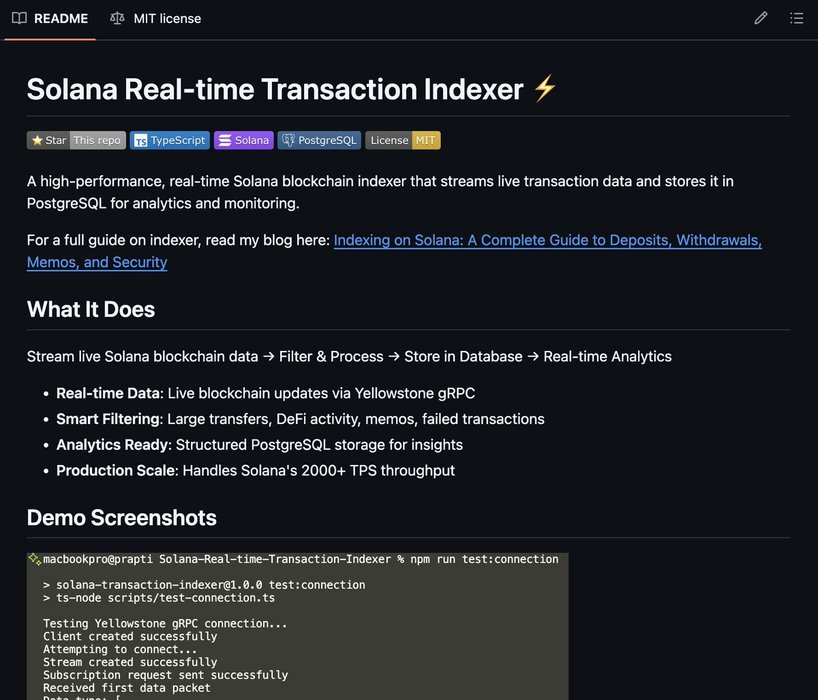Click the Production Scale bullet text
Viewport: 818px width, 700px height.
pyautogui.click(x=256, y=470)
